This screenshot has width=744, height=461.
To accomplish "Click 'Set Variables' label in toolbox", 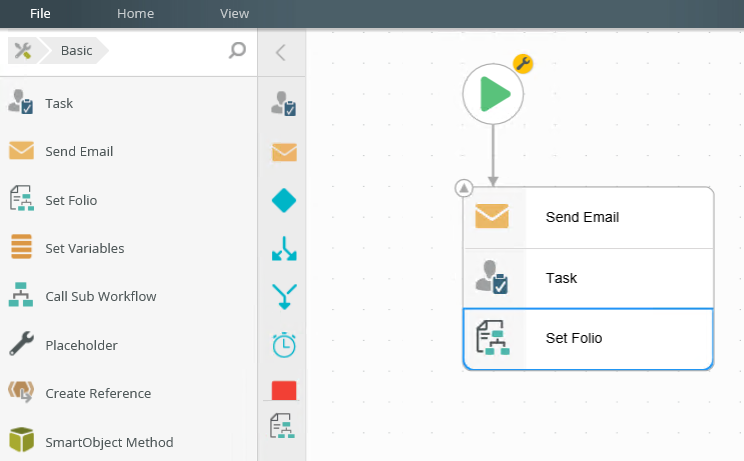I will coord(85,248).
